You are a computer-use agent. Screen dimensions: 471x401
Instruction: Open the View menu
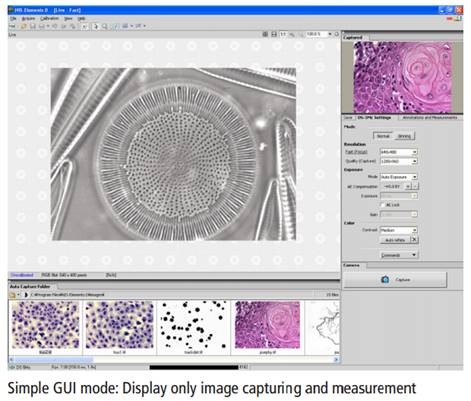(x=68, y=19)
